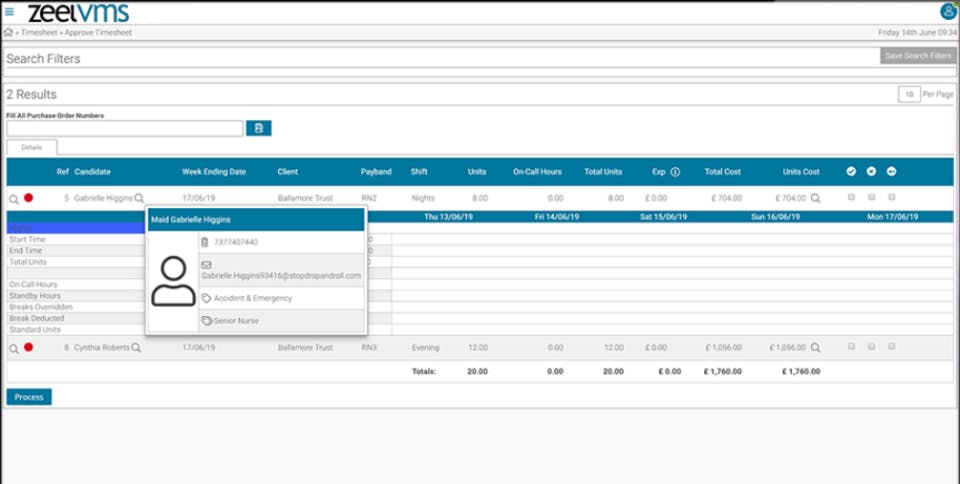Click magnifier next to Cynthia Roberts name
The image size is (960, 484).
[x=137, y=348]
